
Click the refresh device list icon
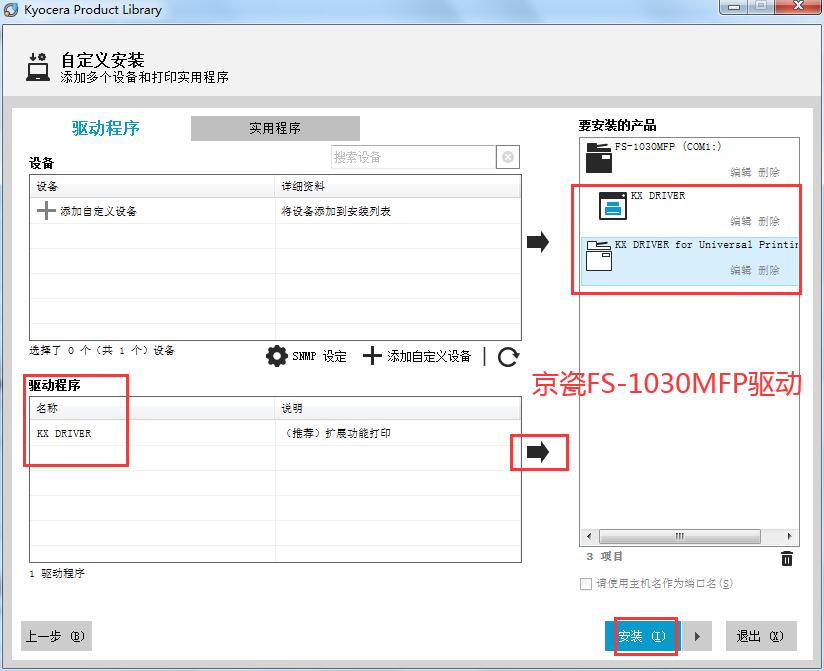pyautogui.click(x=508, y=356)
